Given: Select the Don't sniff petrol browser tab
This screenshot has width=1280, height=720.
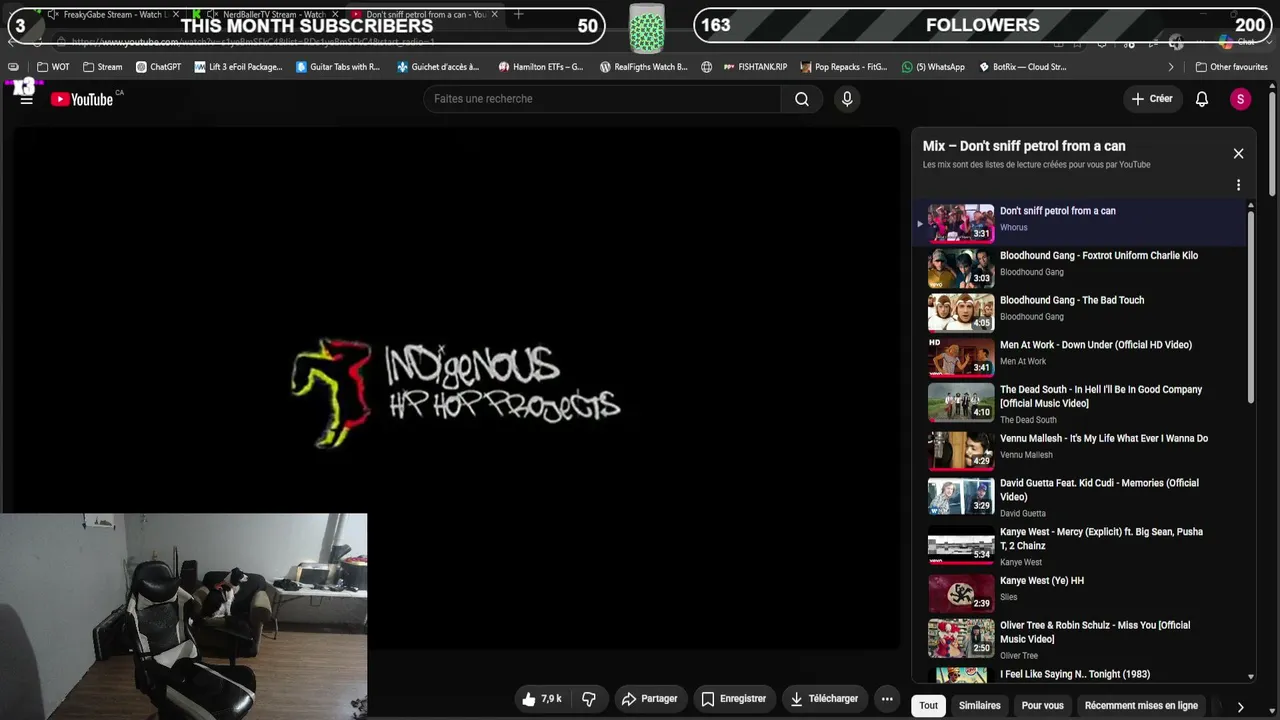Looking at the screenshot, I should click(x=425, y=15).
